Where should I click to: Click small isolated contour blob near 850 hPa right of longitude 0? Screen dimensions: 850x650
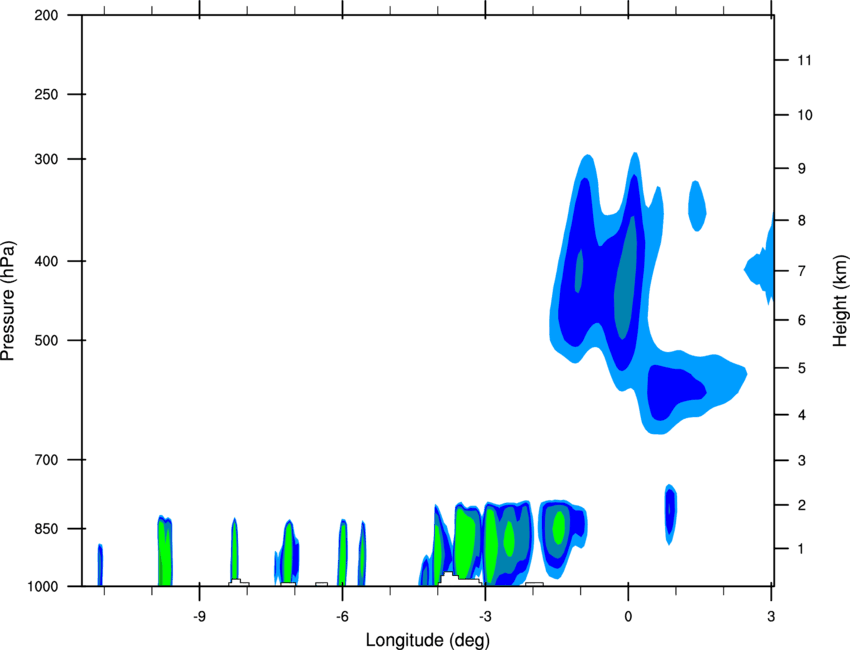point(671,514)
